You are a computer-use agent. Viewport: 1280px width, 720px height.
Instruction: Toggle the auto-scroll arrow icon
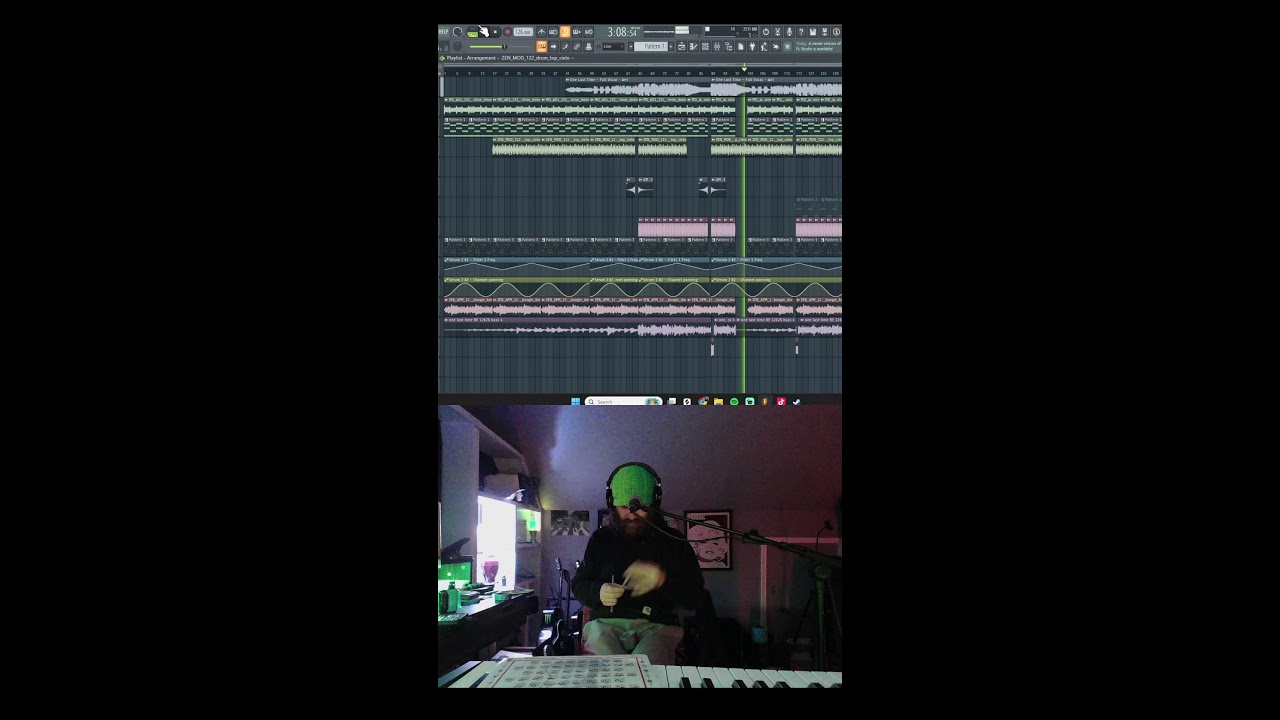tap(554, 46)
